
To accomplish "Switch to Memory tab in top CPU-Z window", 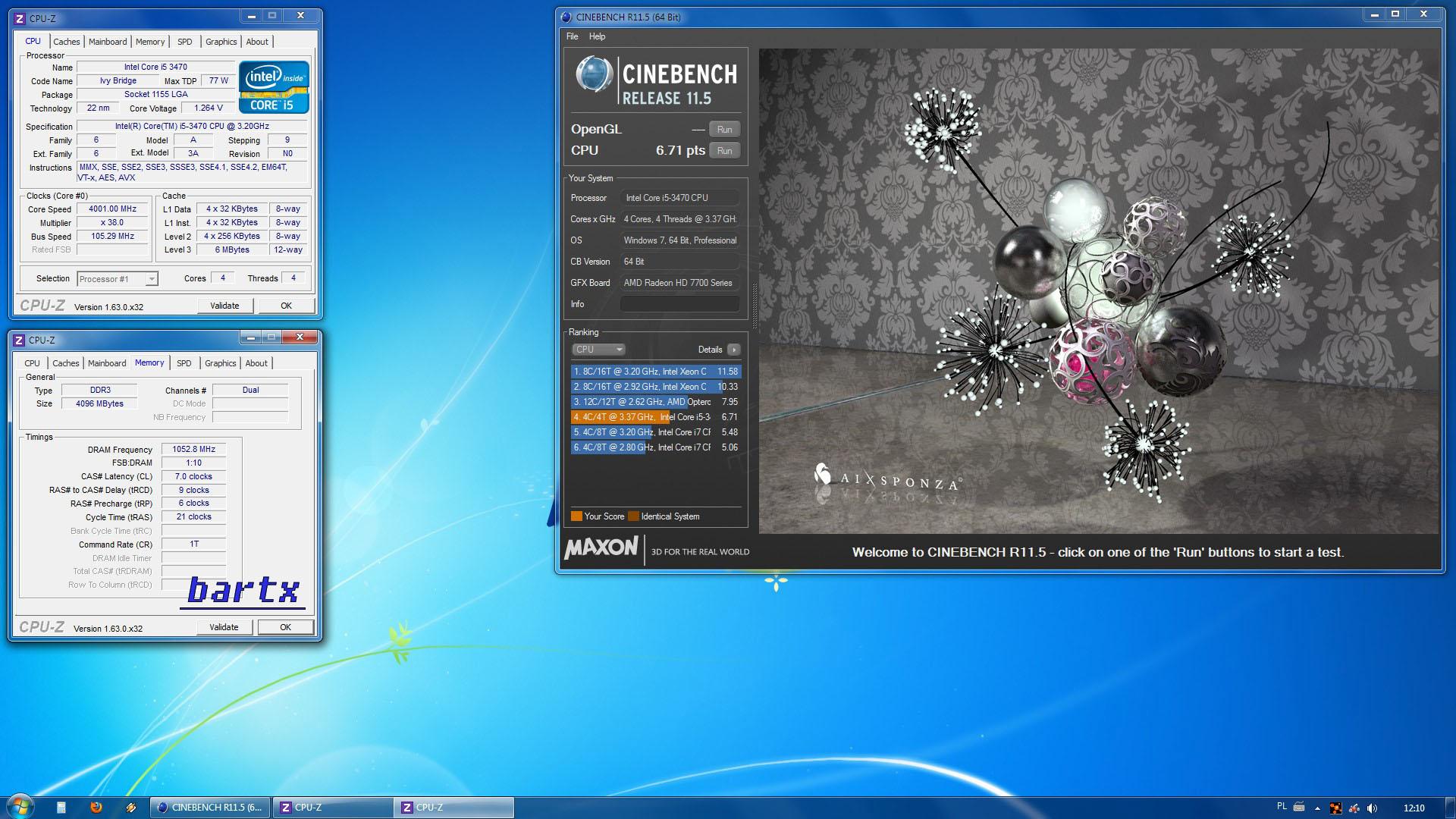I will (x=150, y=42).
